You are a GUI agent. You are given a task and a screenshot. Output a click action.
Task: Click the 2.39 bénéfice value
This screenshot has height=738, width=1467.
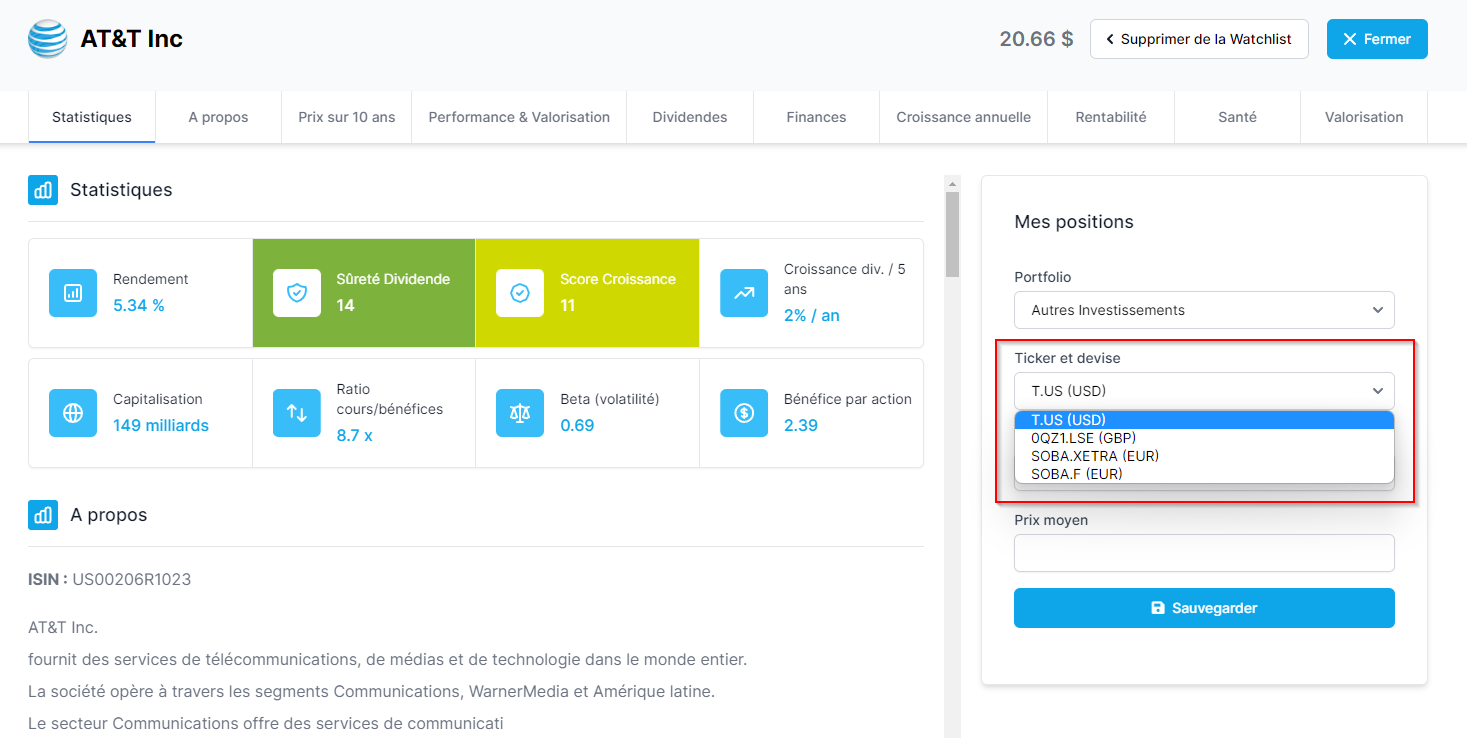tap(801, 425)
